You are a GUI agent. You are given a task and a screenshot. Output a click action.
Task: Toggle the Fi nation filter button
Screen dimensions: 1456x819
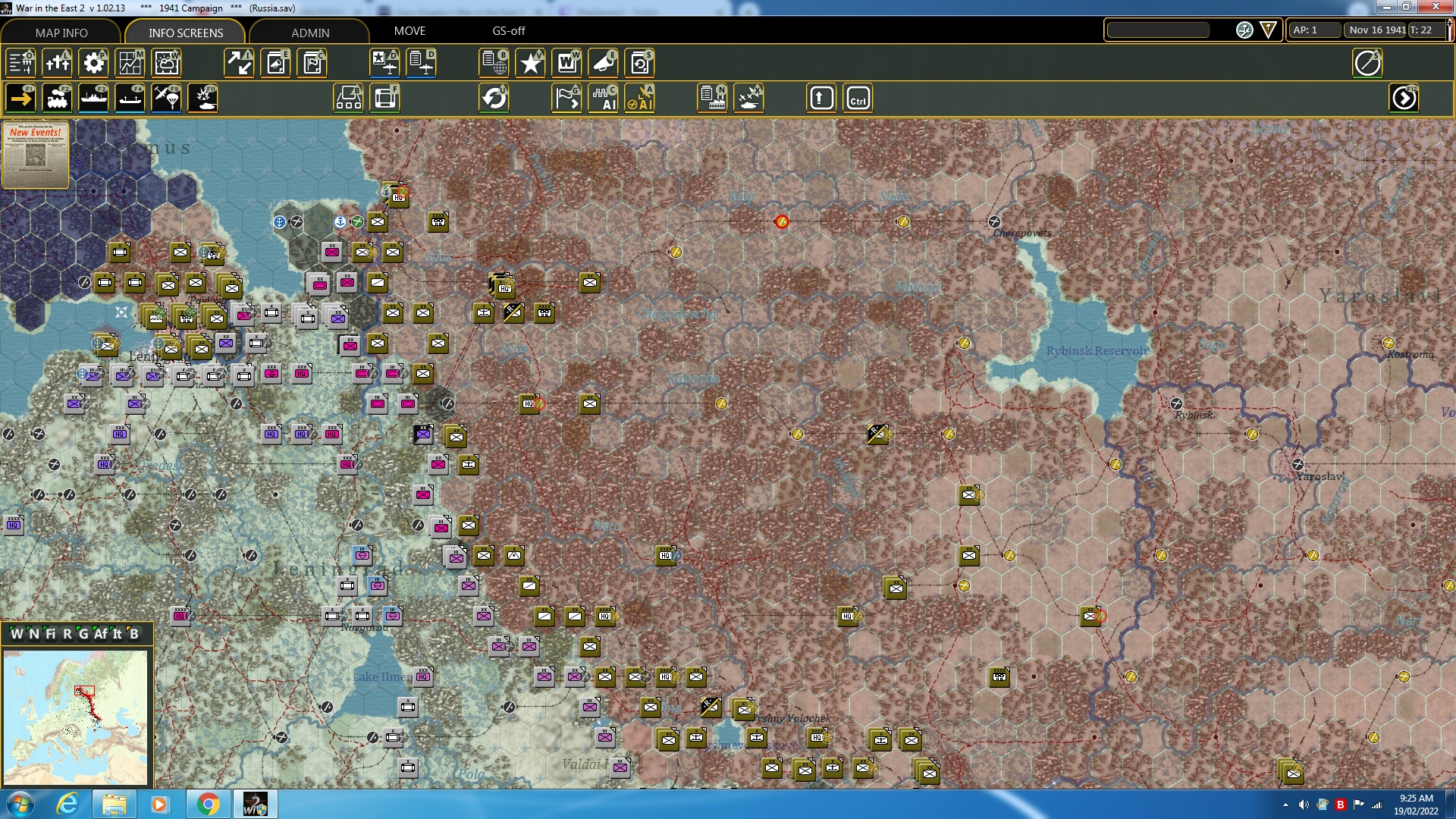pos(50,634)
